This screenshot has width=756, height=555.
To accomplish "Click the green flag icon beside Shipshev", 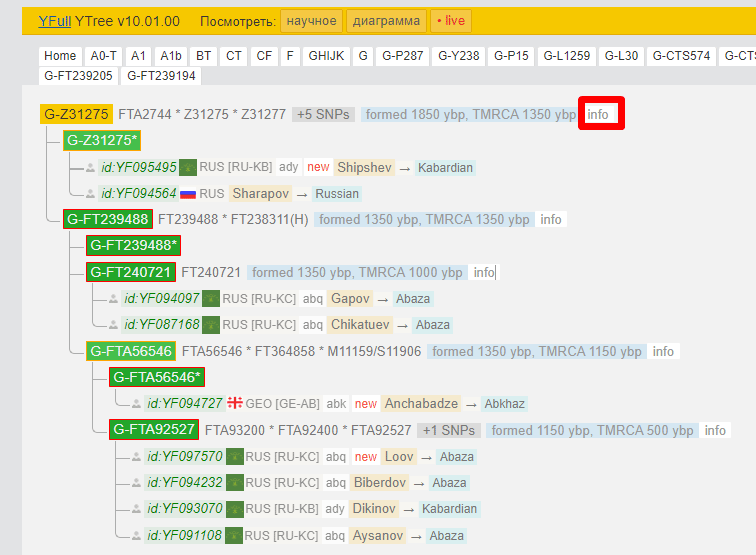I will point(187,168).
